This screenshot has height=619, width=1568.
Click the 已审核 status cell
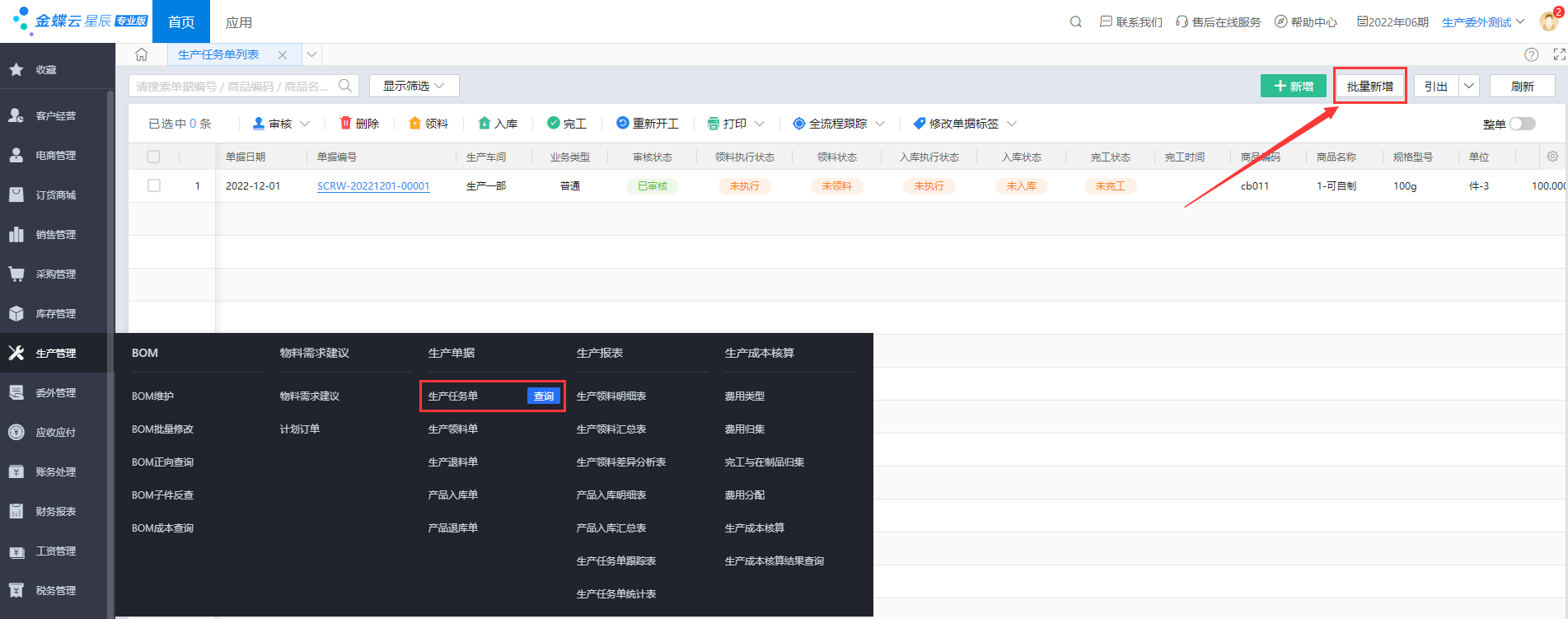pos(653,186)
